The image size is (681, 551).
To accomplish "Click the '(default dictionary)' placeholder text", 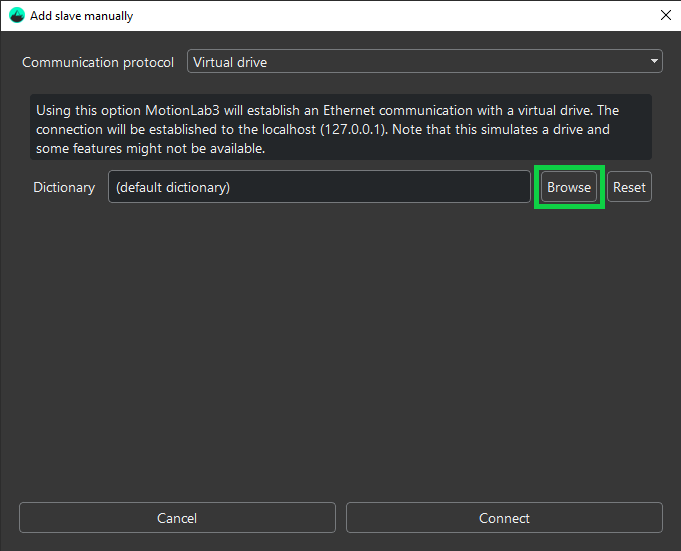I will pyautogui.click(x=172, y=187).
